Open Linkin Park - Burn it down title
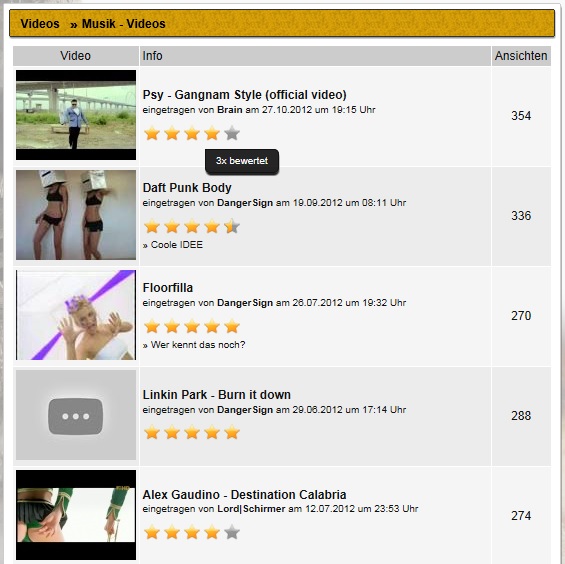Screen dimensions: 565x564 (217, 395)
